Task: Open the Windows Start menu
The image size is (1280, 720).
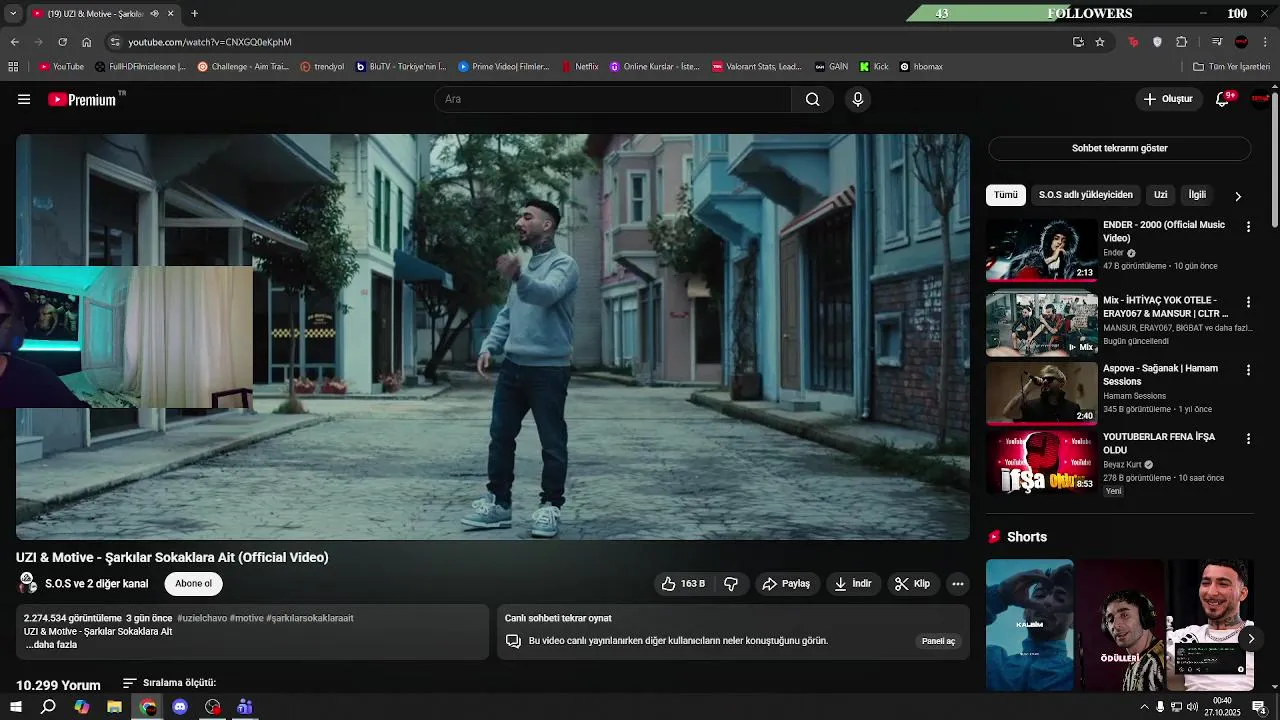Action: tap(16, 707)
